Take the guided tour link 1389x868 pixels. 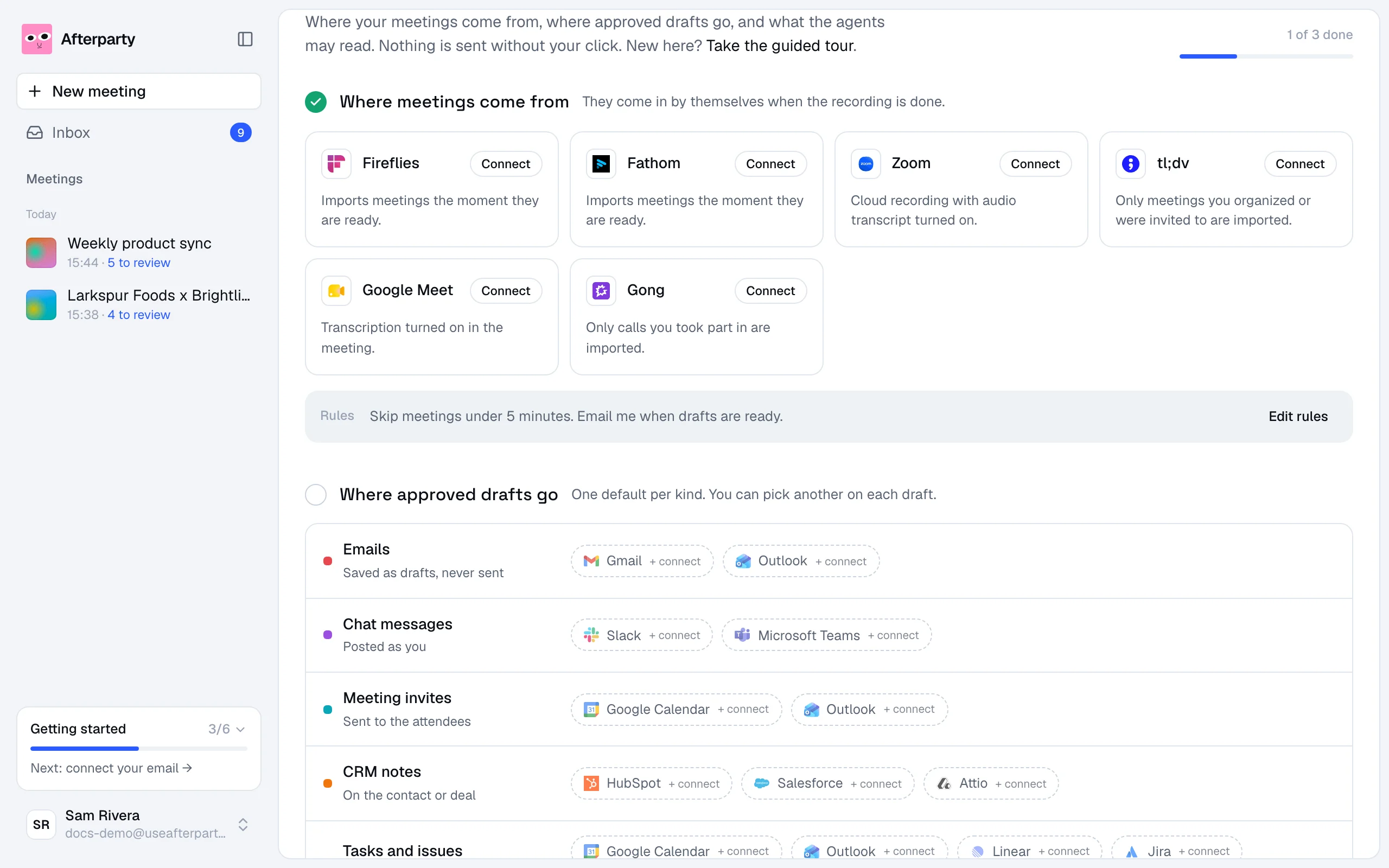point(781,46)
